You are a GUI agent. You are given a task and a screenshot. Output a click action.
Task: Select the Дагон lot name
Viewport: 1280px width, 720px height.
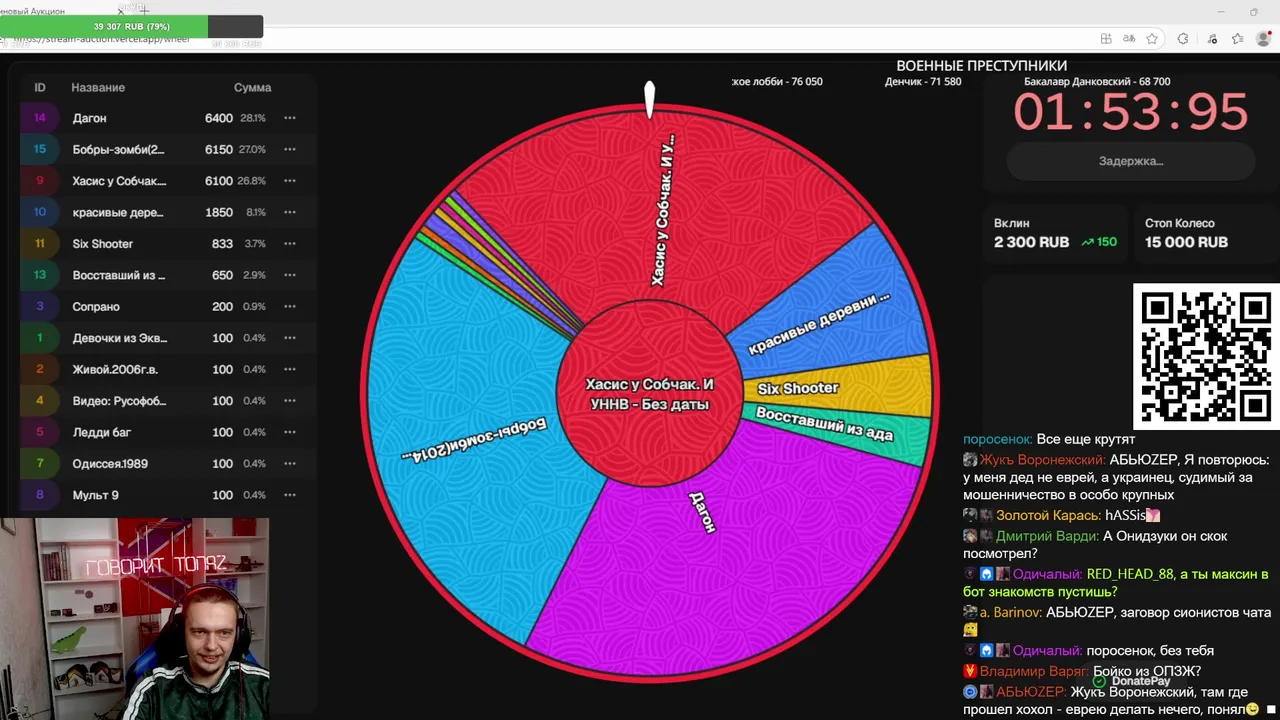coord(89,118)
